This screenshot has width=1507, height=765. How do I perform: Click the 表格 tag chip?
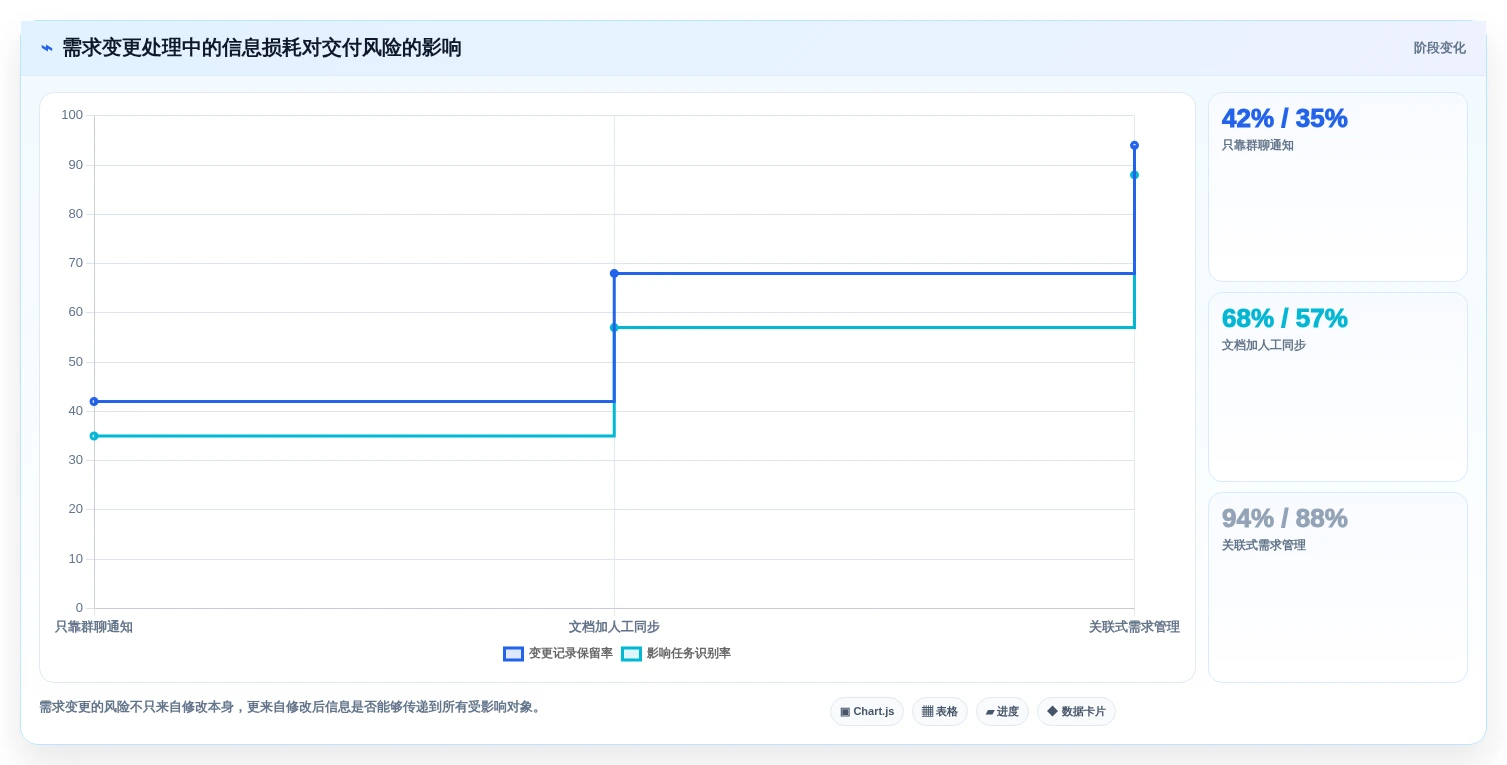pos(940,712)
